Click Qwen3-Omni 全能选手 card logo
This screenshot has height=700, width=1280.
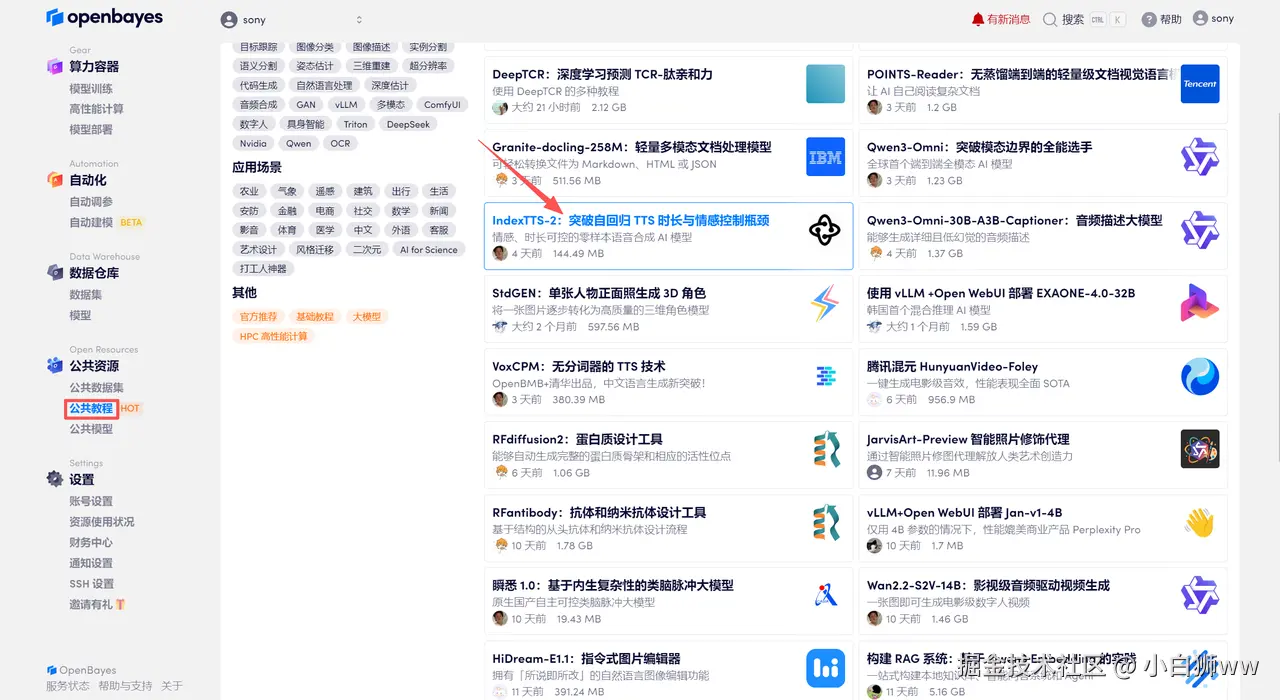[x=1200, y=157]
